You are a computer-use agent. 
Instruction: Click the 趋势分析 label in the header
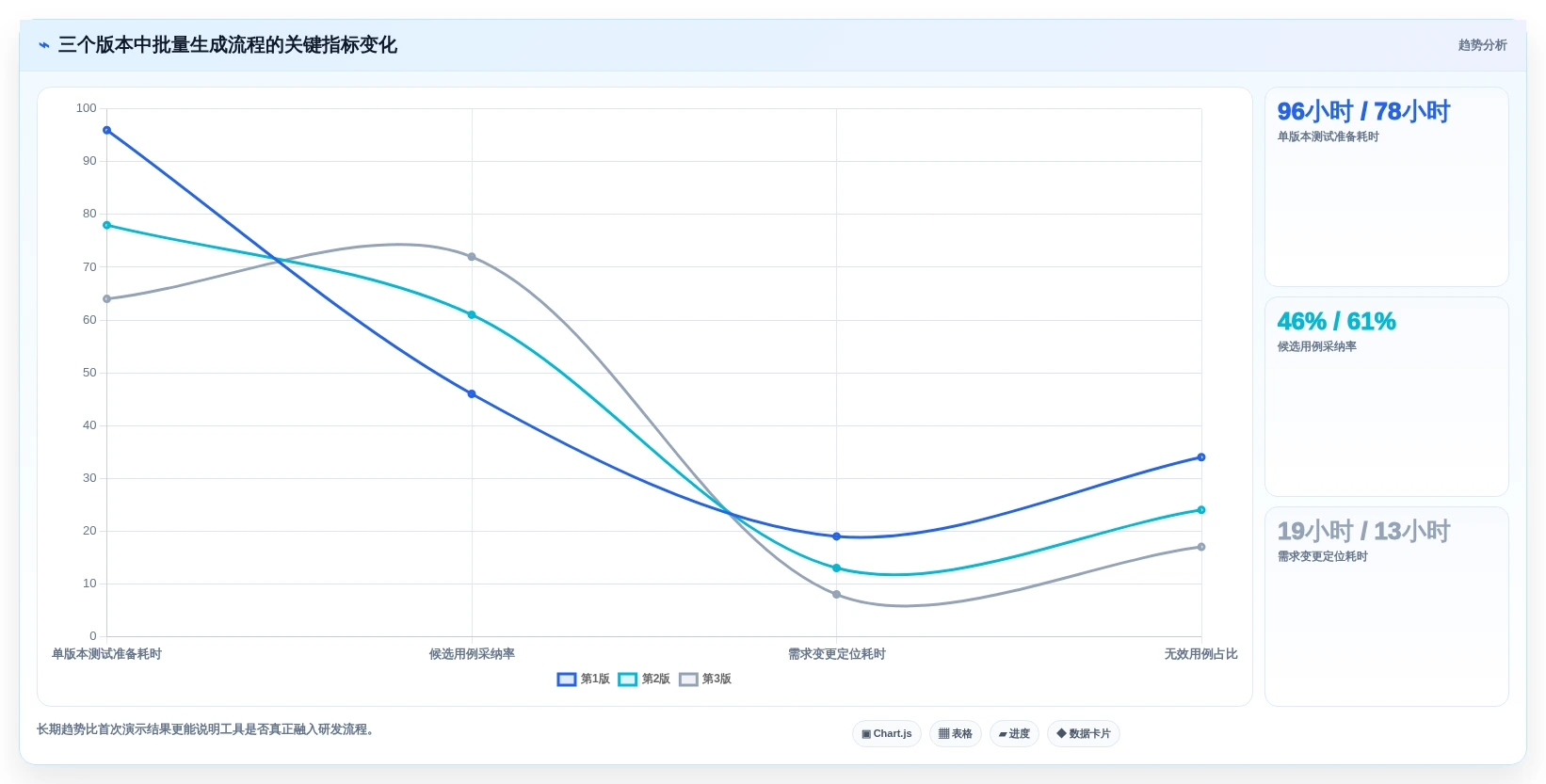coord(1482,45)
